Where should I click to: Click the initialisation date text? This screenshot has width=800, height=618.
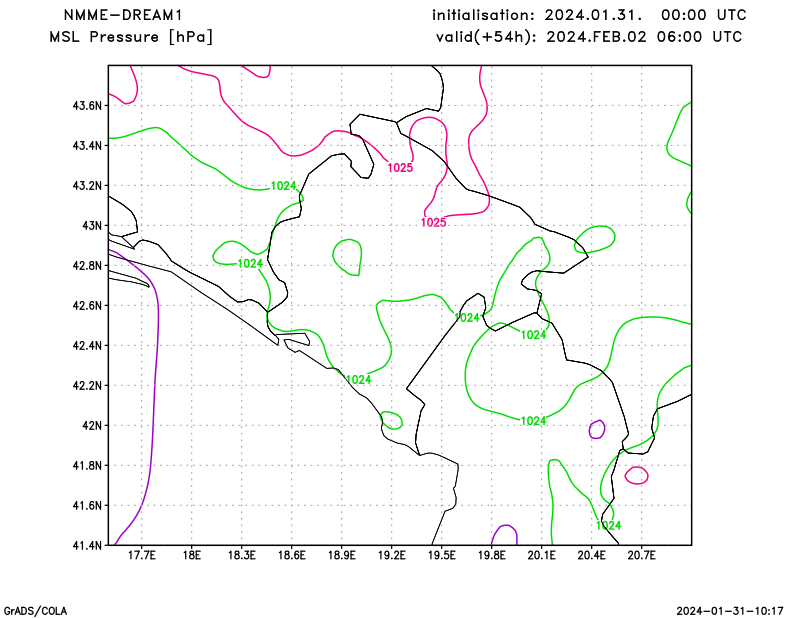[x=589, y=15]
